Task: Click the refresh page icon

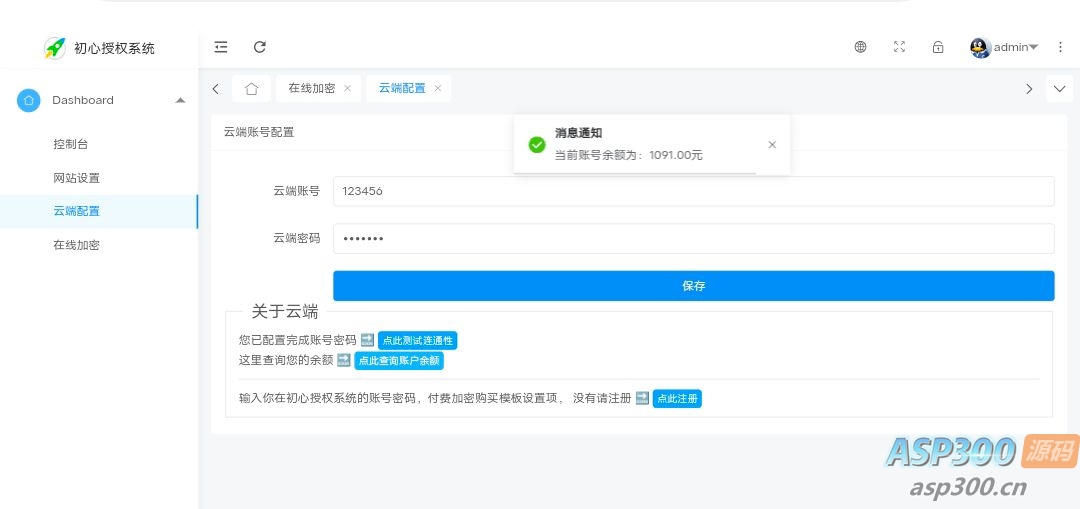Action: [260, 47]
